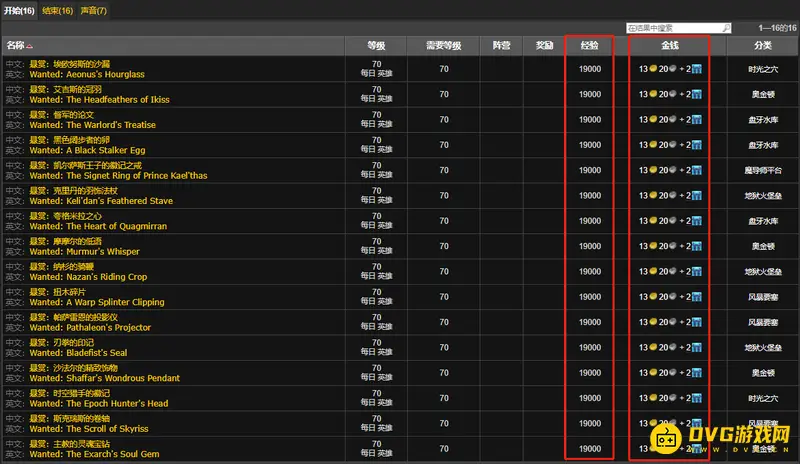Click badge icon in Warlord's Treatise row
The height and width of the screenshot is (464, 800).
[x=696, y=119]
